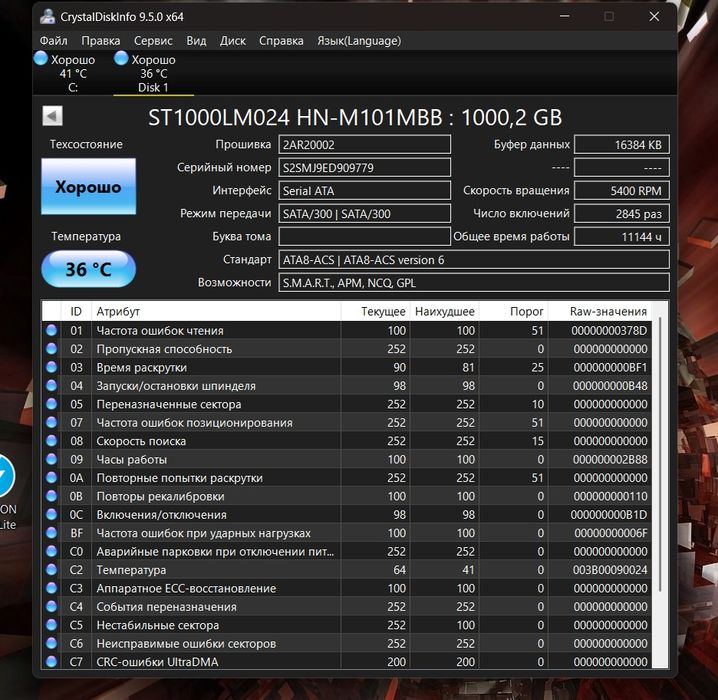Viewport: 718px width, 700px height.
Task: Click the 2845 раз power-on count field
Action: coord(622,213)
